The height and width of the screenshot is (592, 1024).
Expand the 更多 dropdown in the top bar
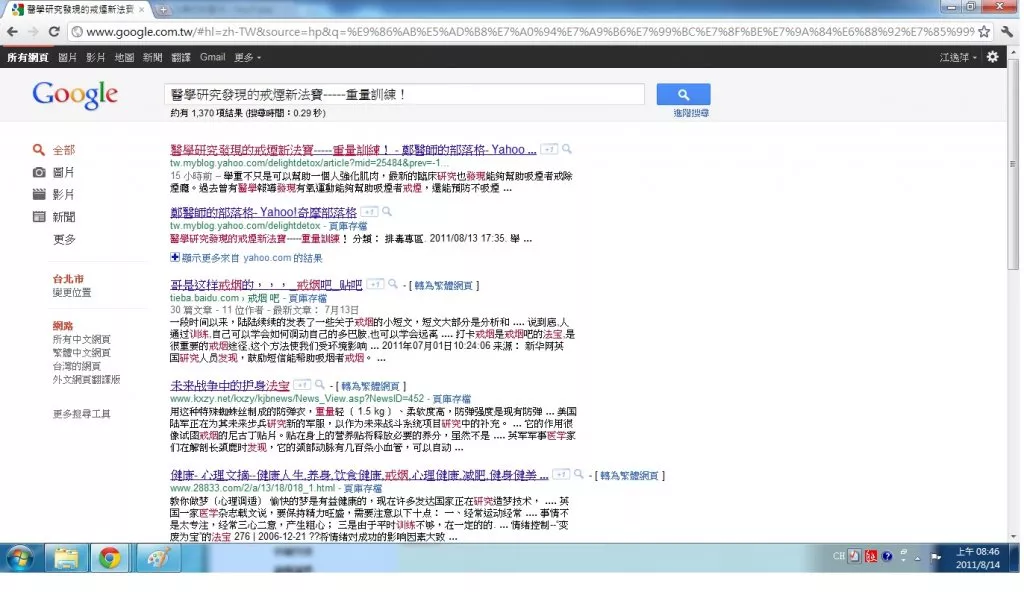[x=248, y=58]
